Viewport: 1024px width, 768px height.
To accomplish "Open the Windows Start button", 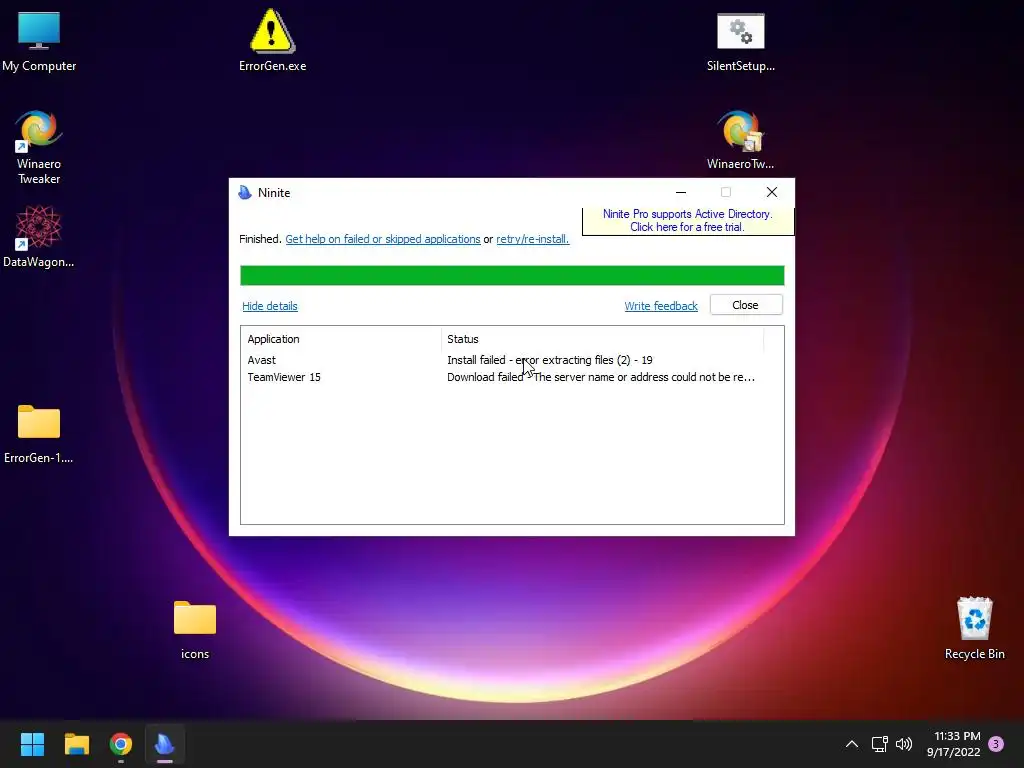I will [32, 744].
